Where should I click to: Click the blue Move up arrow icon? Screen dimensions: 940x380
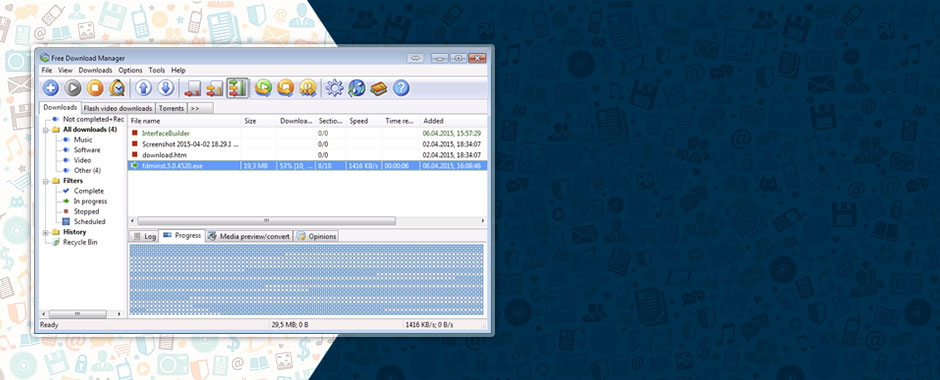pos(143,89)
